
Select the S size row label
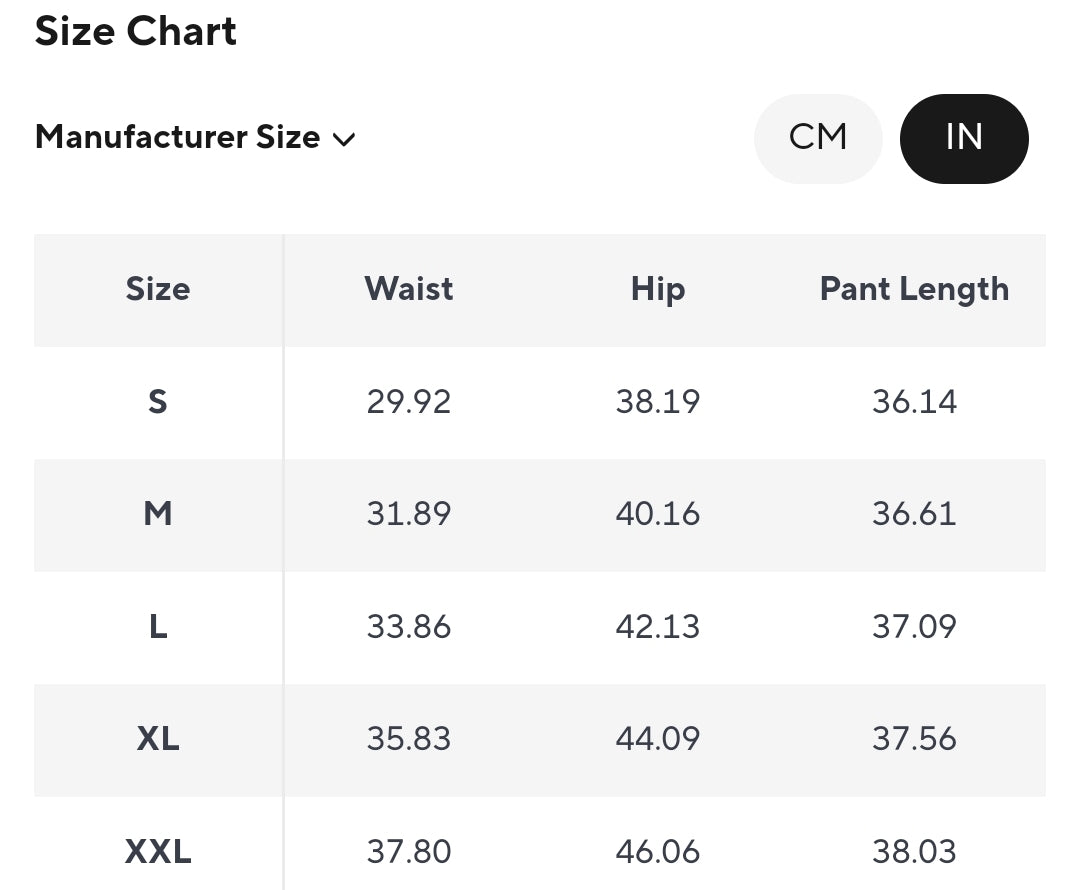(x=158, y=402)
